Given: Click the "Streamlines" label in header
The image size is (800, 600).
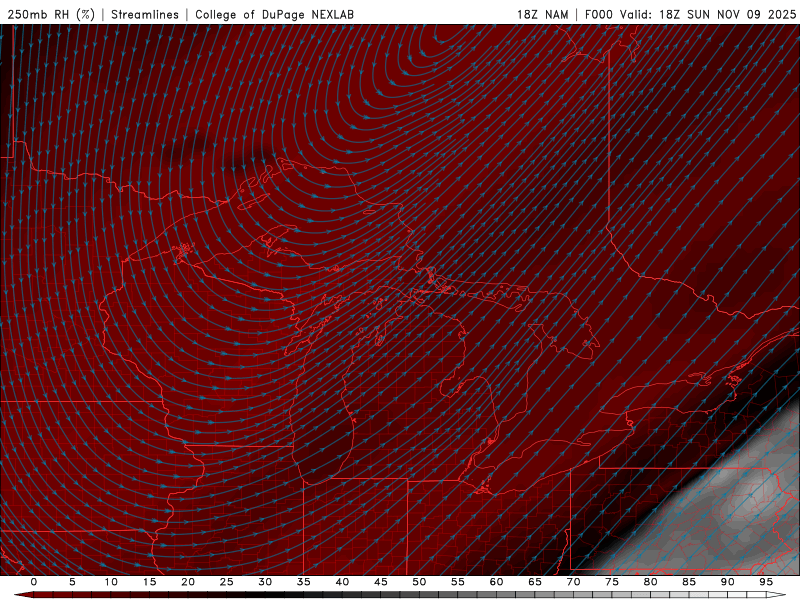Looking at the screenshot, I should coord(145,14).
